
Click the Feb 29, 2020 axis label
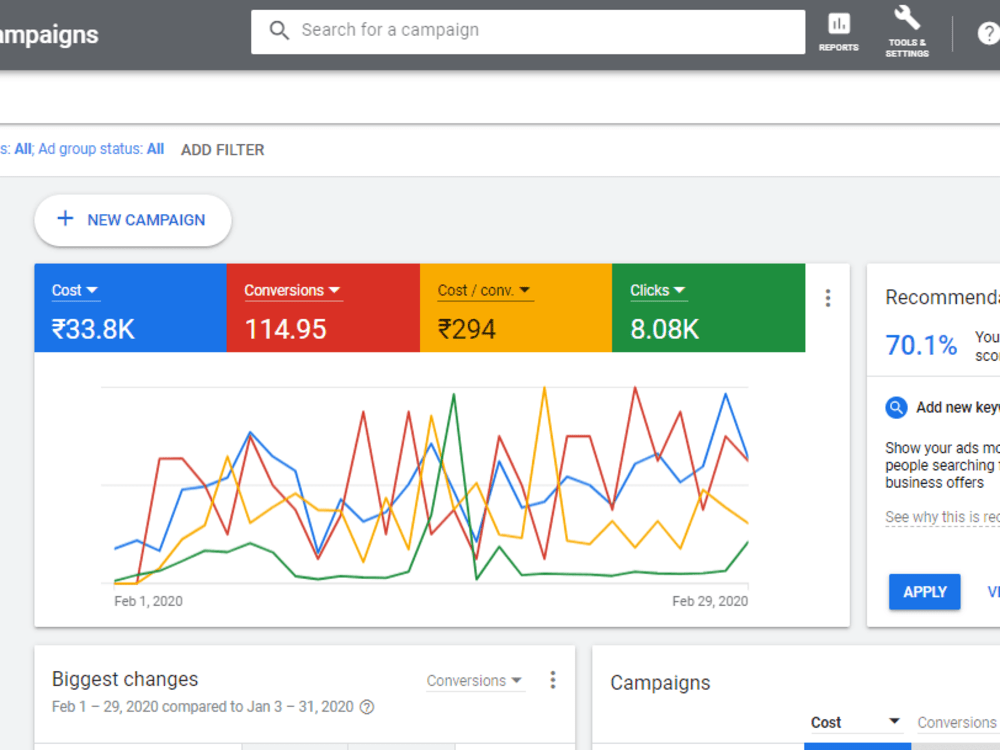click(x=710, y=601)
